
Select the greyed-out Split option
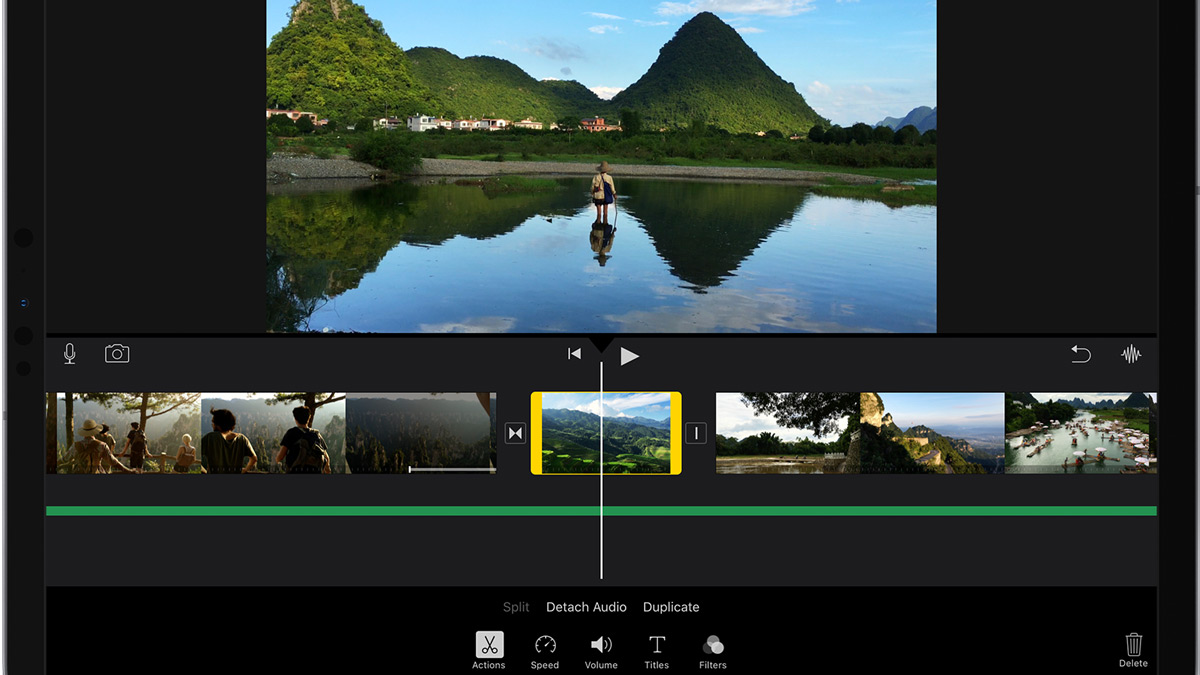tap(515, 607)
